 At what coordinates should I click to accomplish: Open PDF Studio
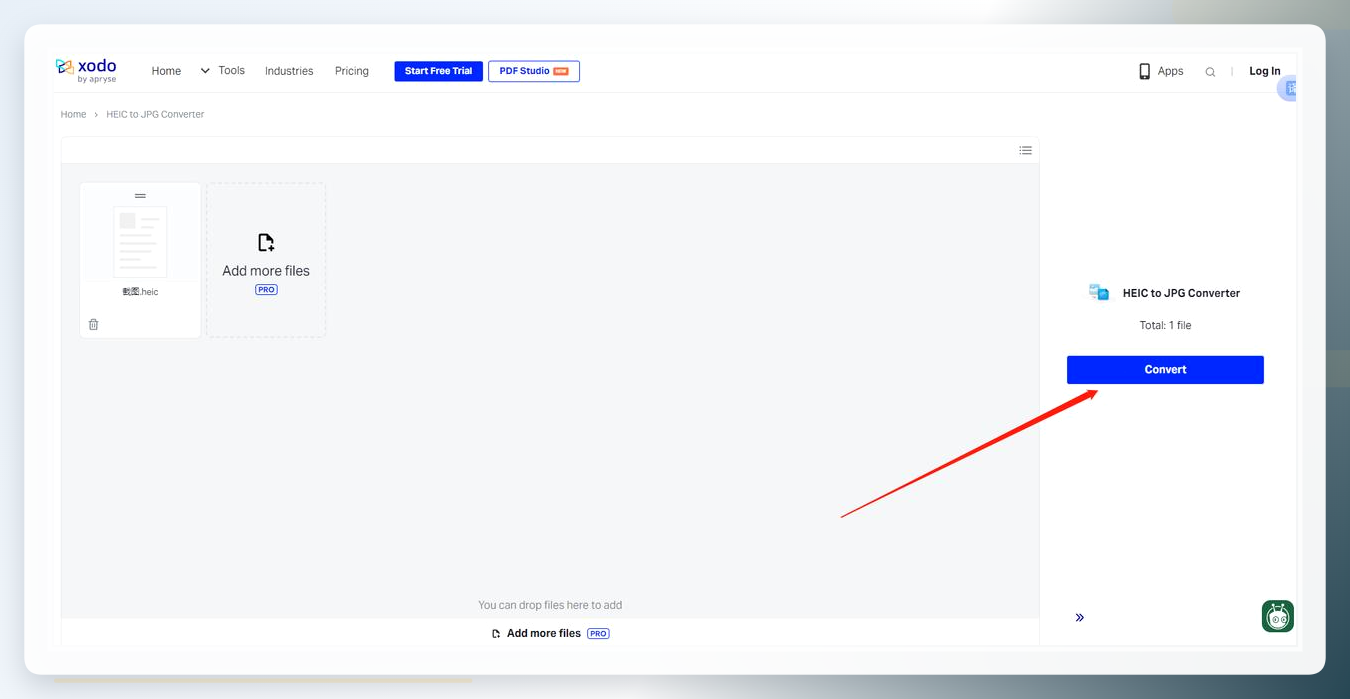[534, 71]
